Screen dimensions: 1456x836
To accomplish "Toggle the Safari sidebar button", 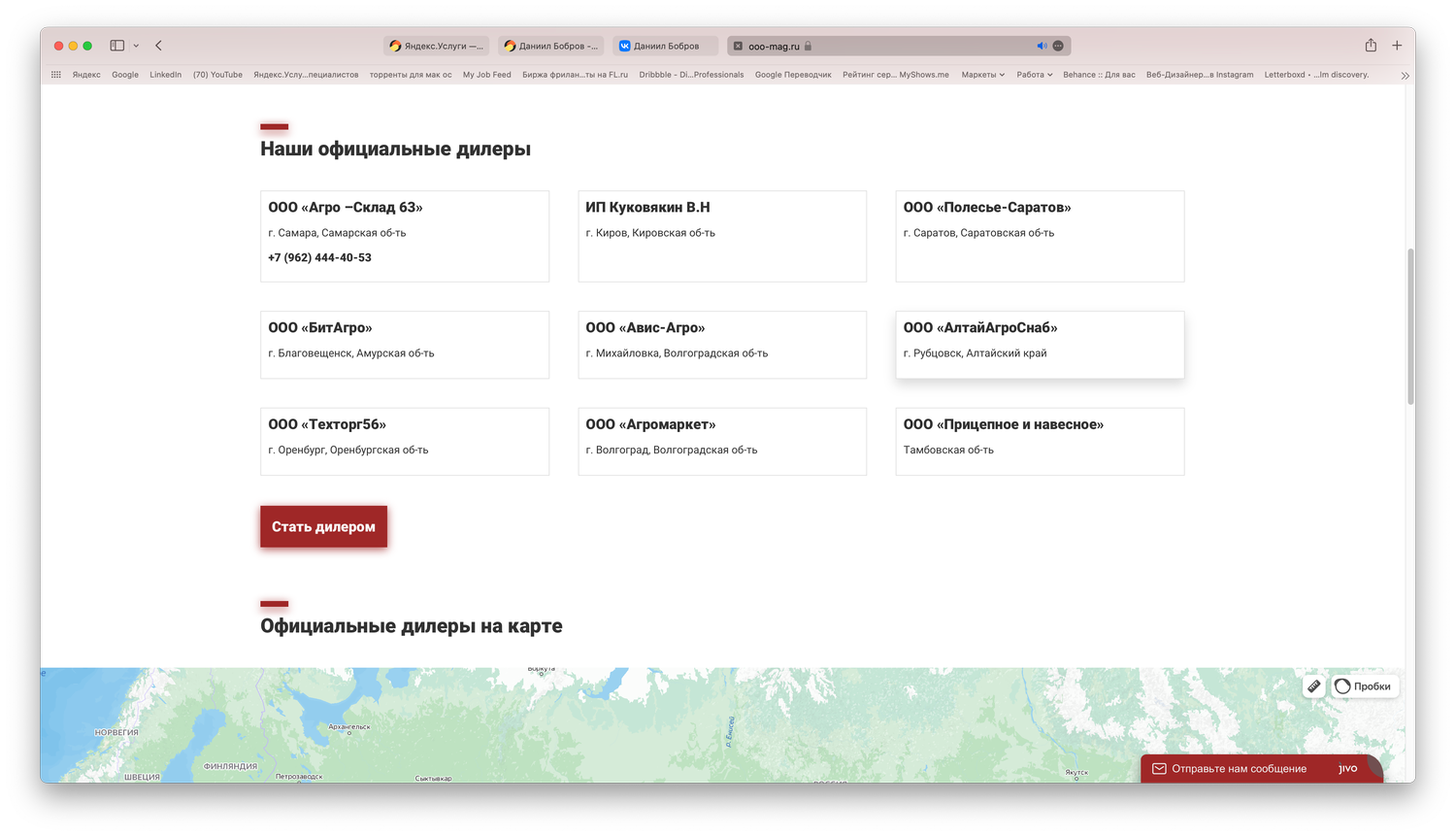I will coord(116,46).
